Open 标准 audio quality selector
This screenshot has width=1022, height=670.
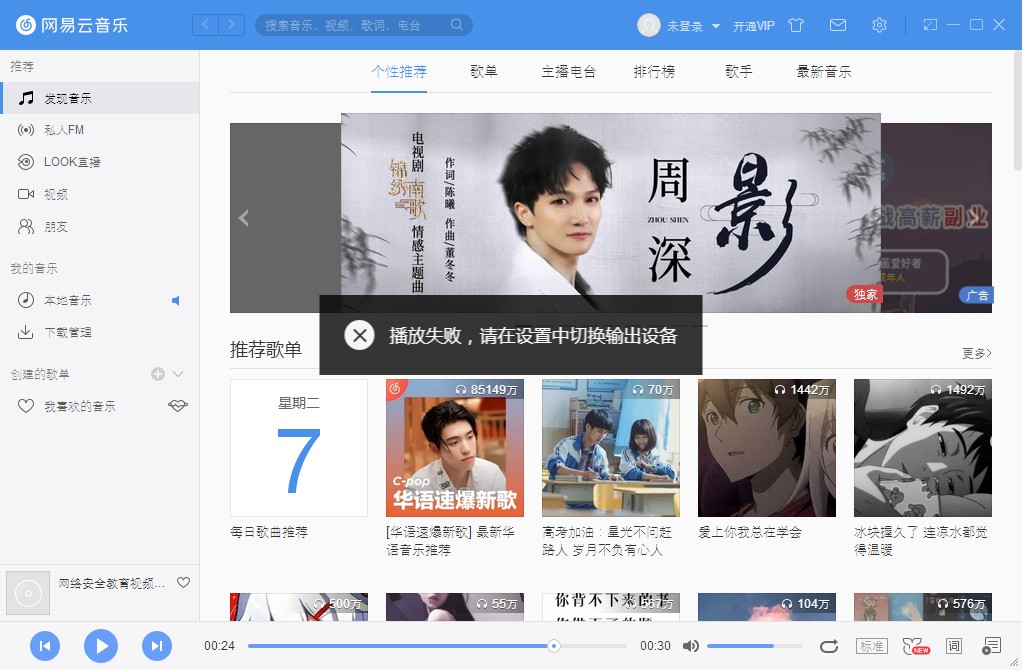871,646
